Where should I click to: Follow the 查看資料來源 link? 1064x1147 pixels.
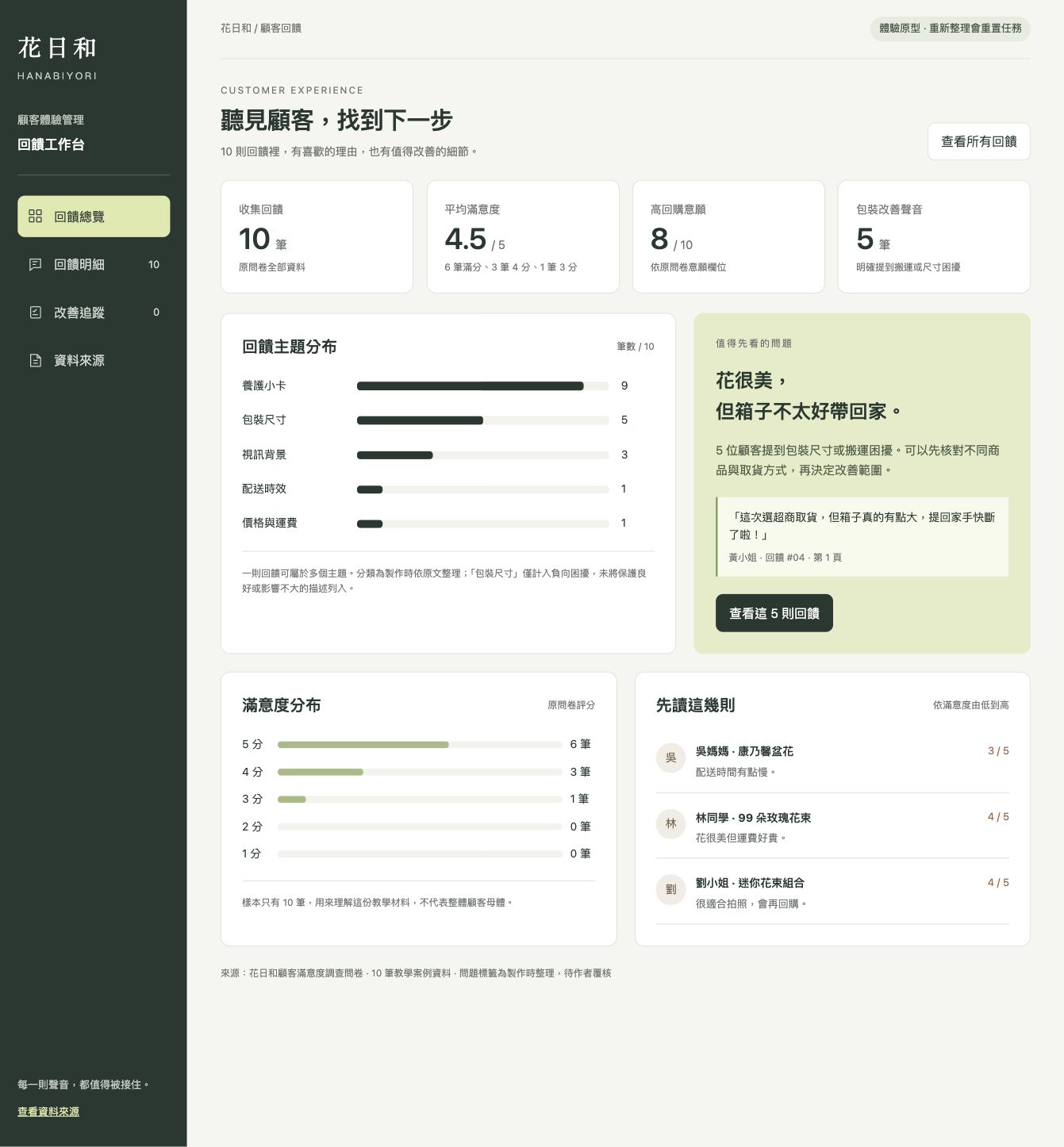[x=48, y=1112]
